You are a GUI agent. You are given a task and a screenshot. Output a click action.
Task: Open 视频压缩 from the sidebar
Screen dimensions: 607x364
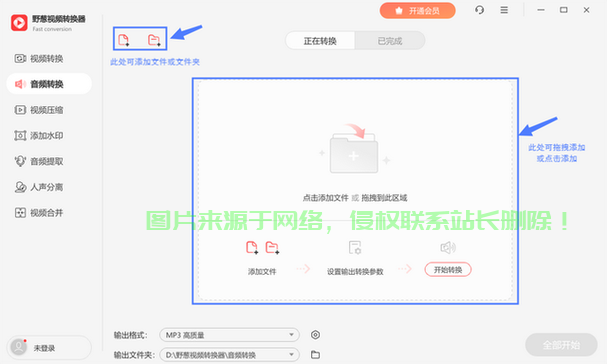pyautogui.click(x=49, y=110)
